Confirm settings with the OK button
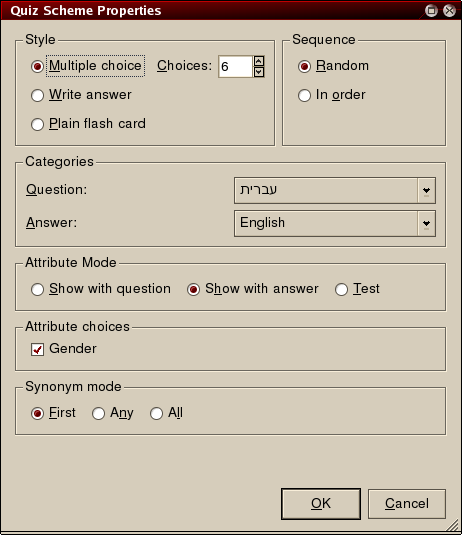 pyautogui.click(x=321, y=504)
